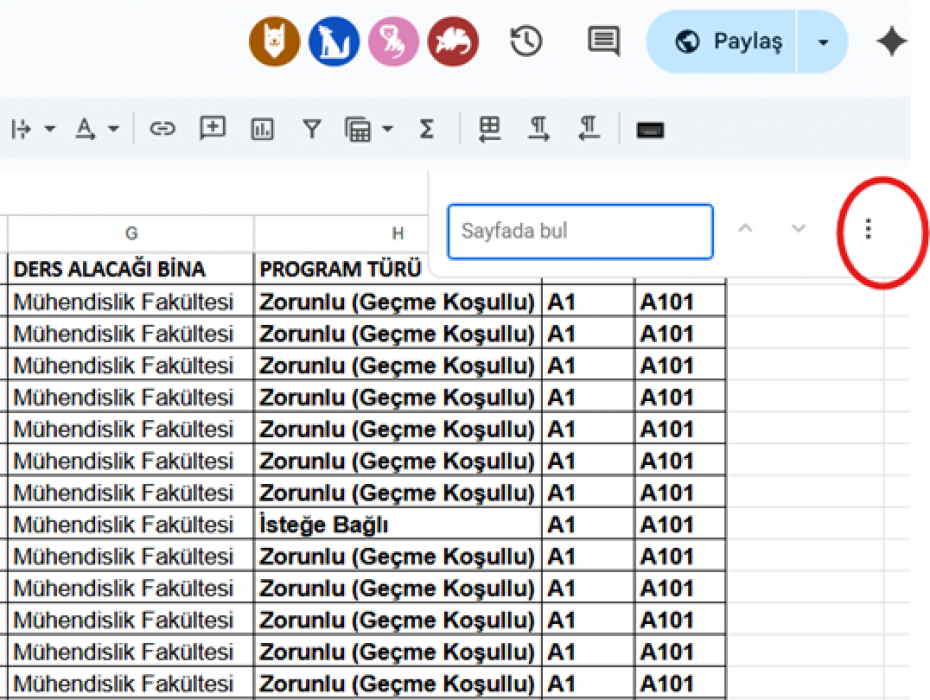
Task: Expand text rotation dropdown
Action: (113, 129)
